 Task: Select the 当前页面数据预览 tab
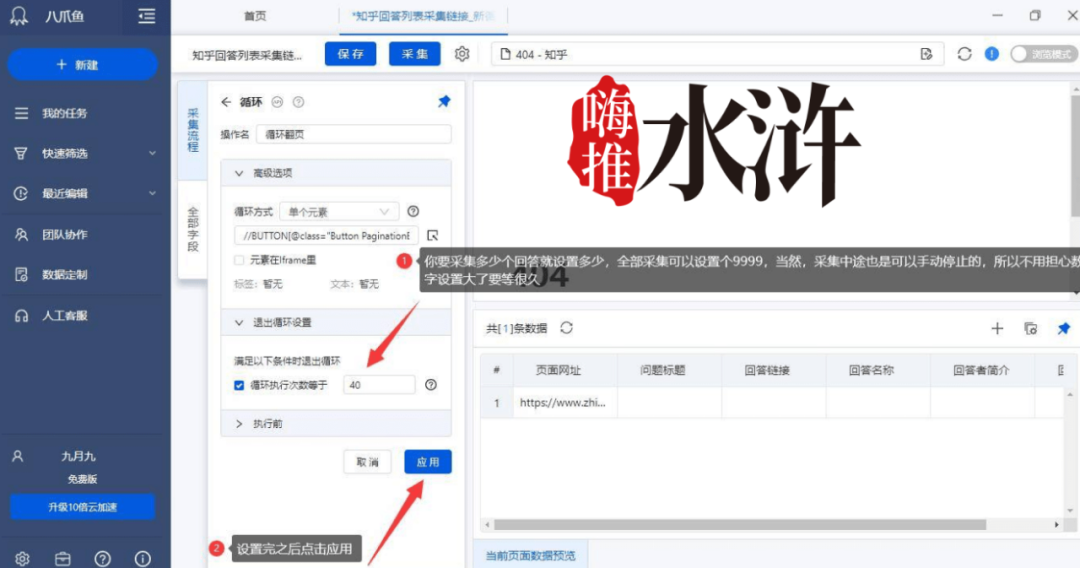click(530, 556)
